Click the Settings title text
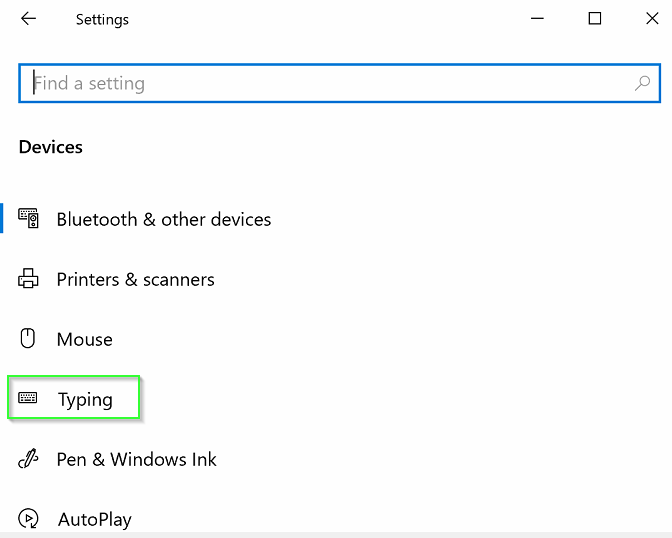This screenshot has width=672, height=538. (102, 20)
